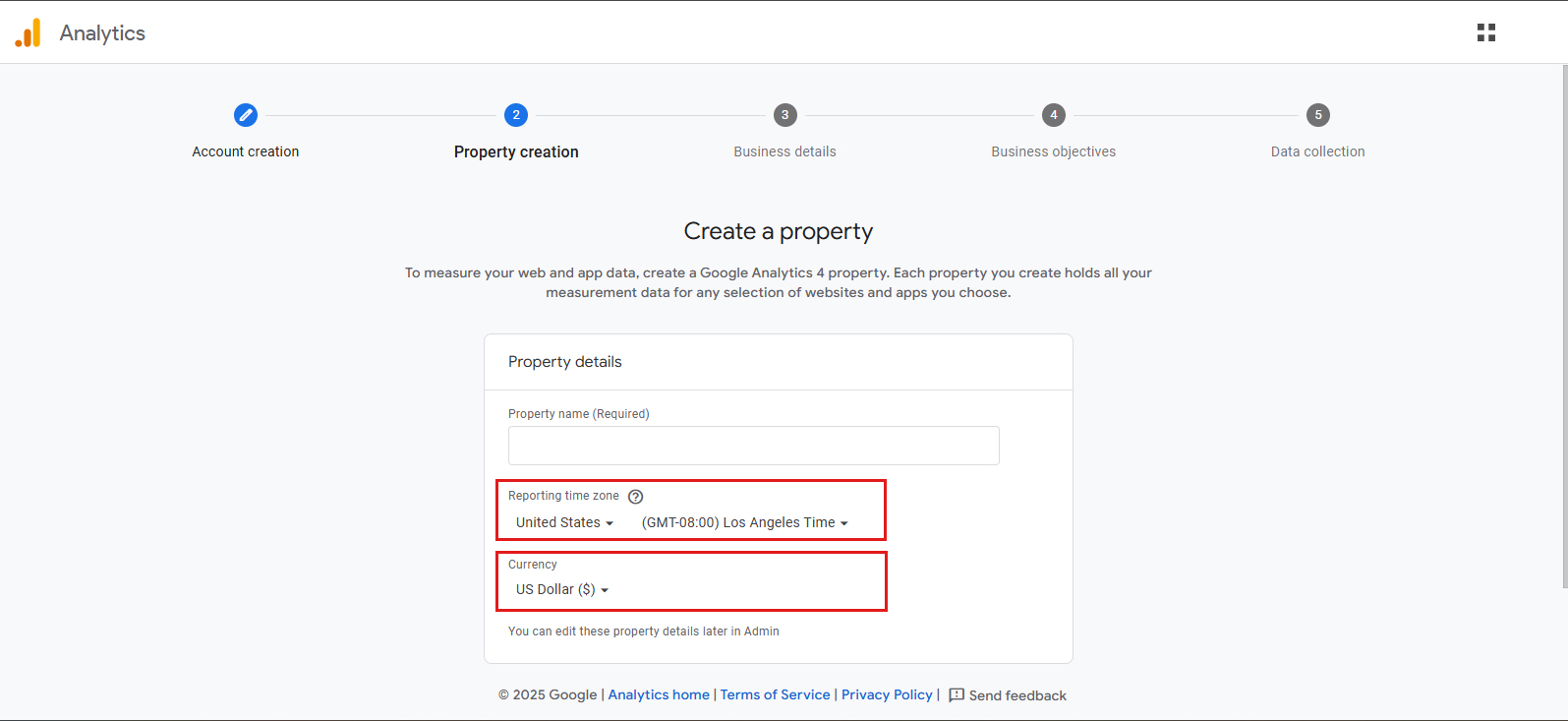Viewport: 1568px width, 721px height.
Task: Click the Account creation pencil step icon
Action: click(246, 115)
